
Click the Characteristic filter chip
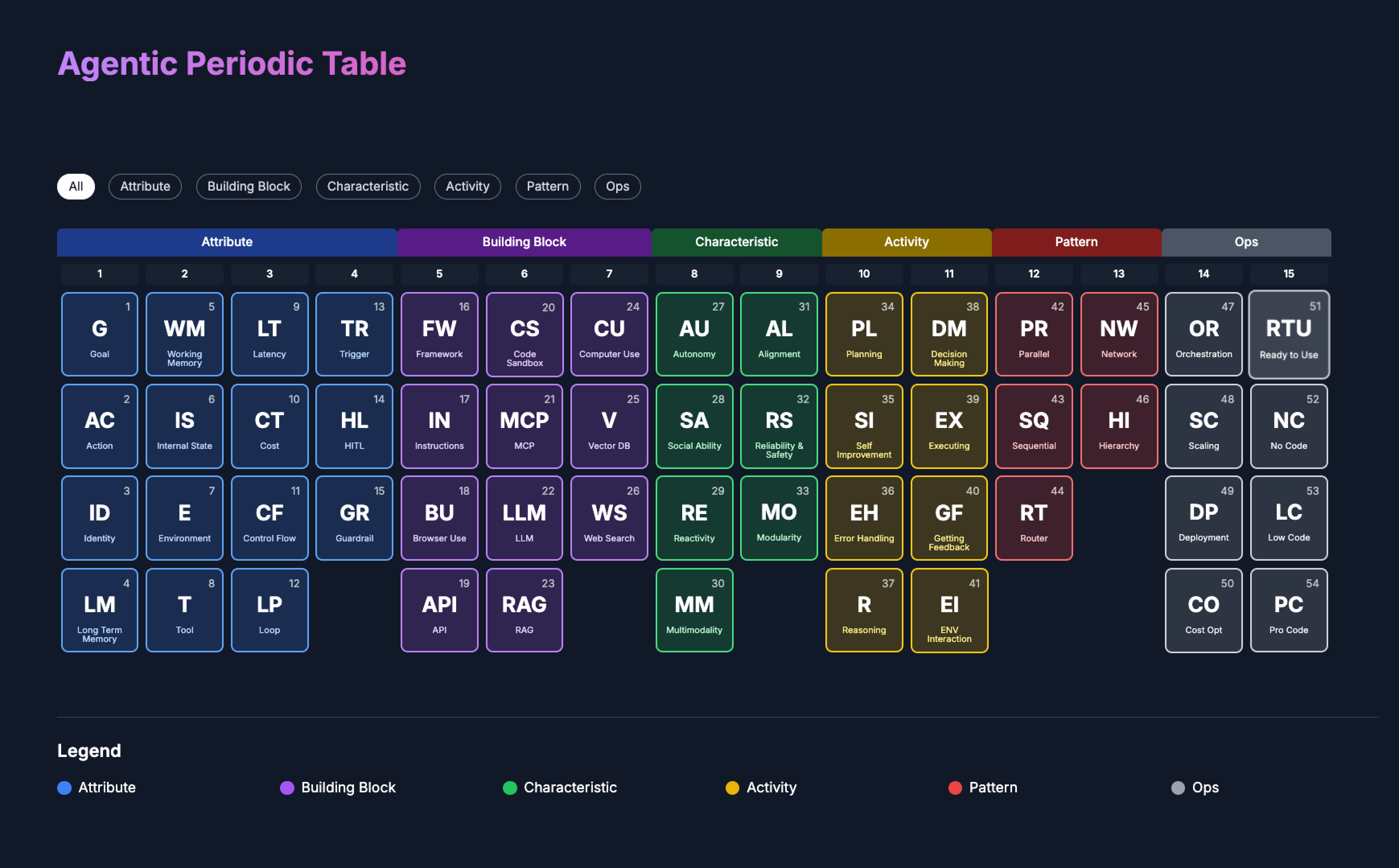(368, 187)
